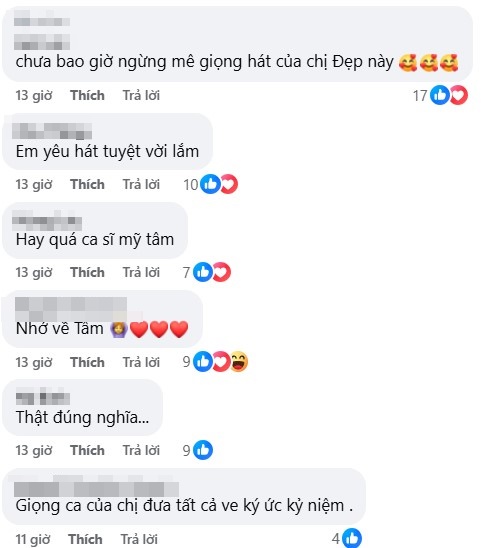Click Thích under 'Nhớ về Tâm' comment
The image size is (481, 548).
click(87, 362)
